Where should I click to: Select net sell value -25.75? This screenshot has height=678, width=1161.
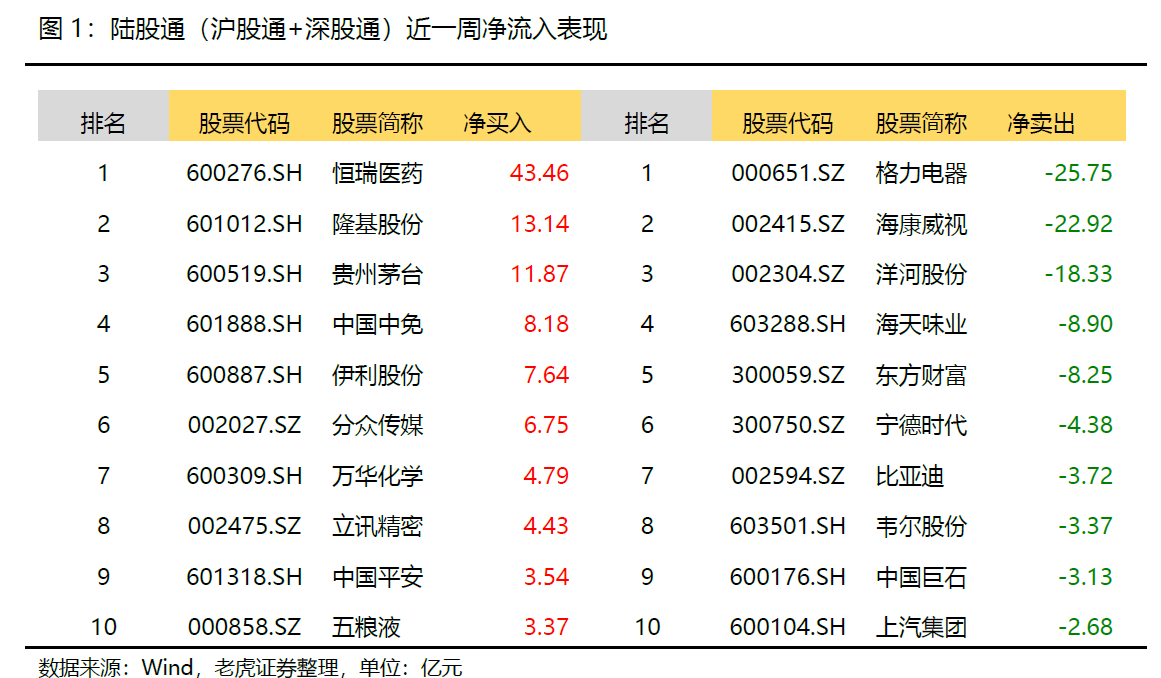coord(1078,173)
